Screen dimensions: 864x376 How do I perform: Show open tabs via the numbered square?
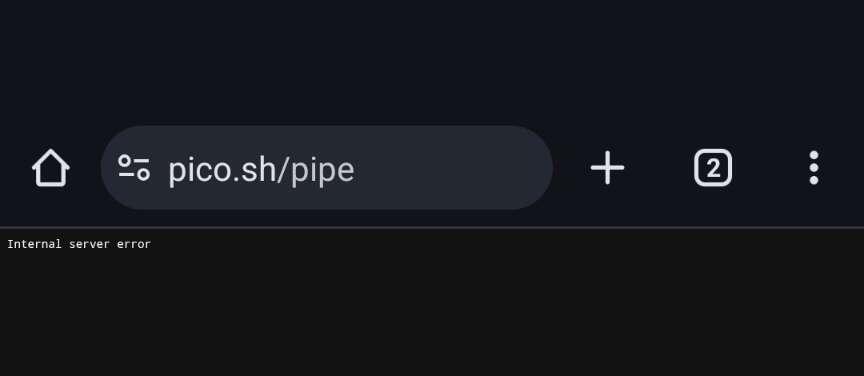click(x=713, y=168)
